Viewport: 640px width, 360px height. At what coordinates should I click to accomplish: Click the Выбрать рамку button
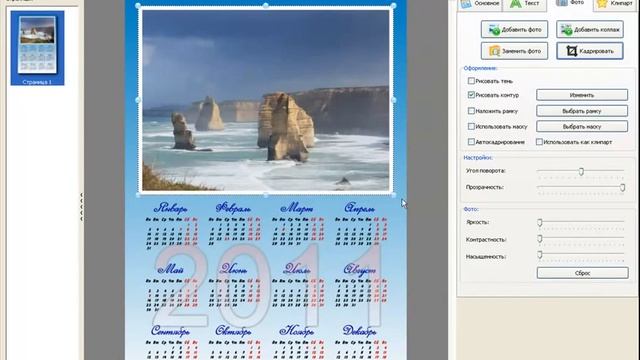tap(582, 111)
